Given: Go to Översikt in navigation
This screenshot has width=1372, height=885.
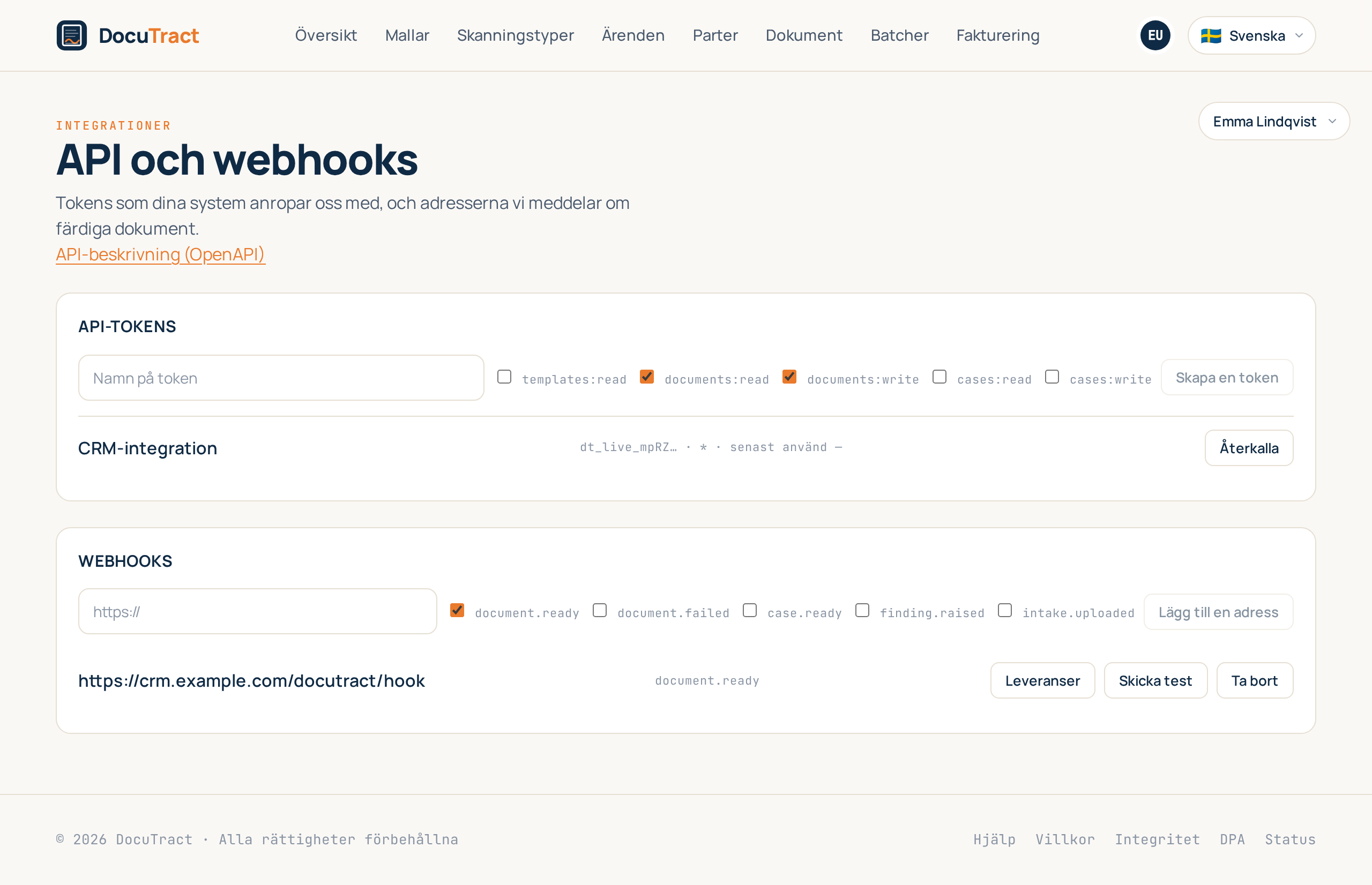Looking at the screenshot, I should (326, 36).
